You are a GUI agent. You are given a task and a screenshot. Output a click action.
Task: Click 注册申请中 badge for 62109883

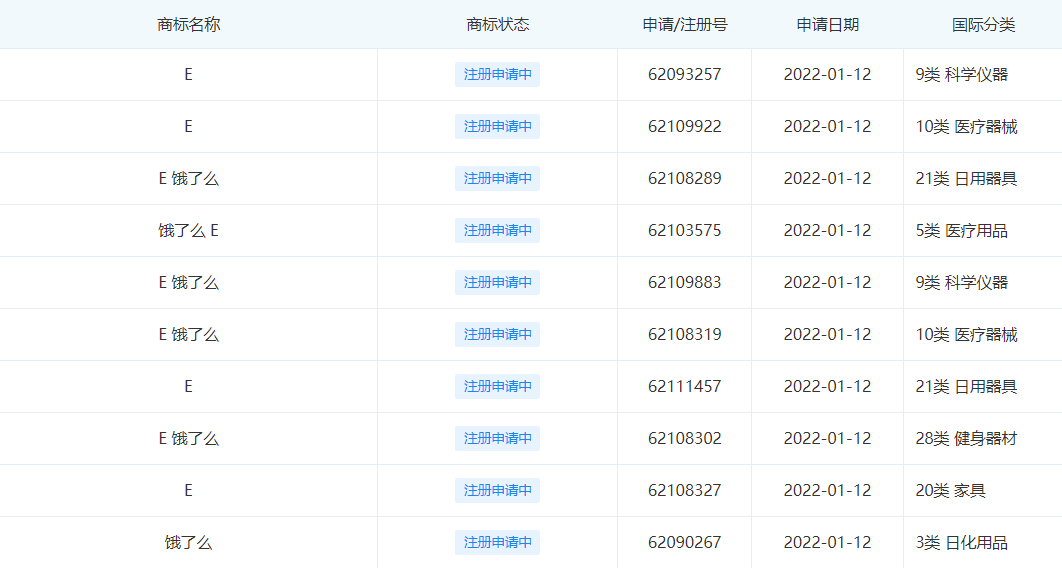497,282
